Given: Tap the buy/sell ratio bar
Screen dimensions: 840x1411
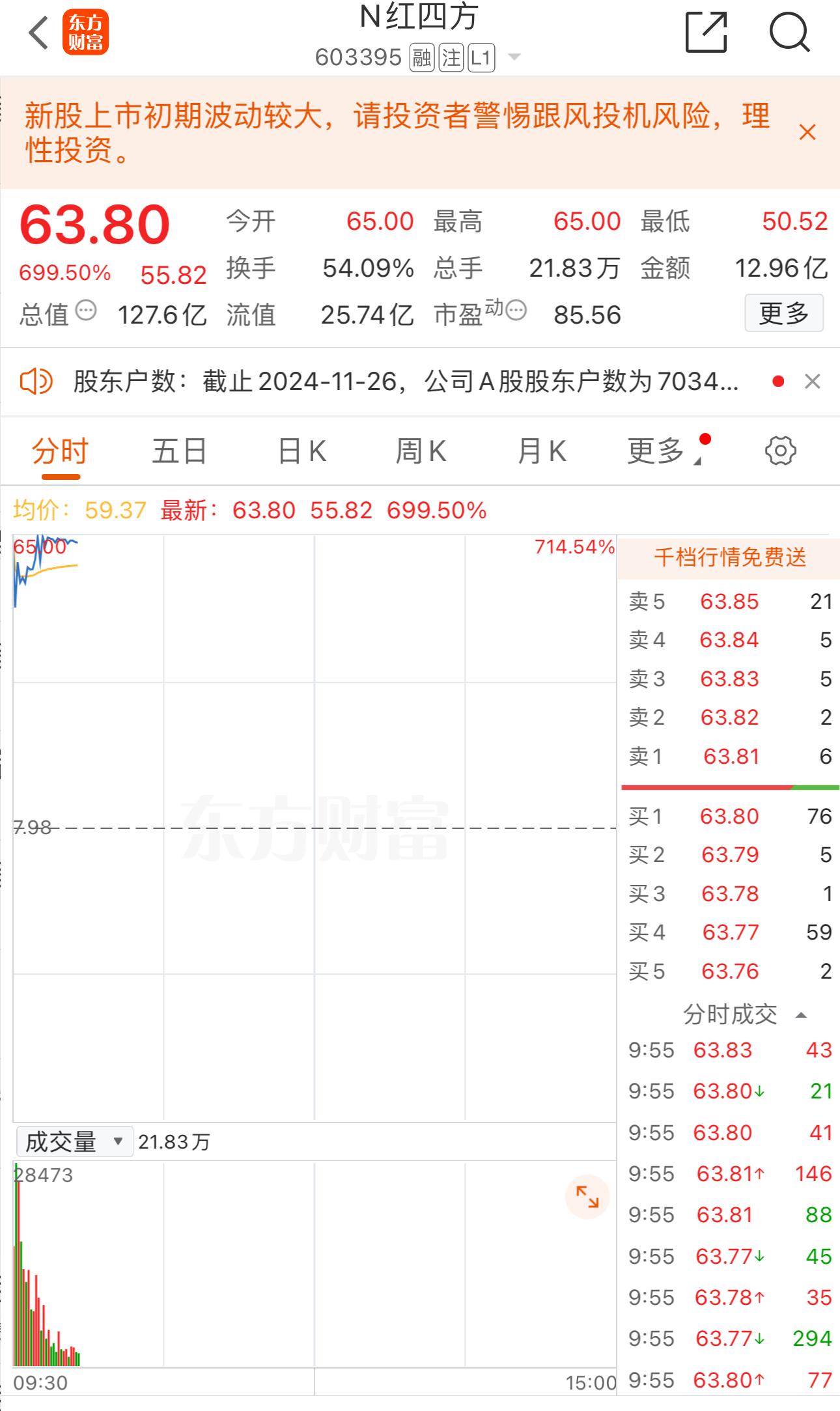Looking at the screenshot, I should click(x=730, y=787).
